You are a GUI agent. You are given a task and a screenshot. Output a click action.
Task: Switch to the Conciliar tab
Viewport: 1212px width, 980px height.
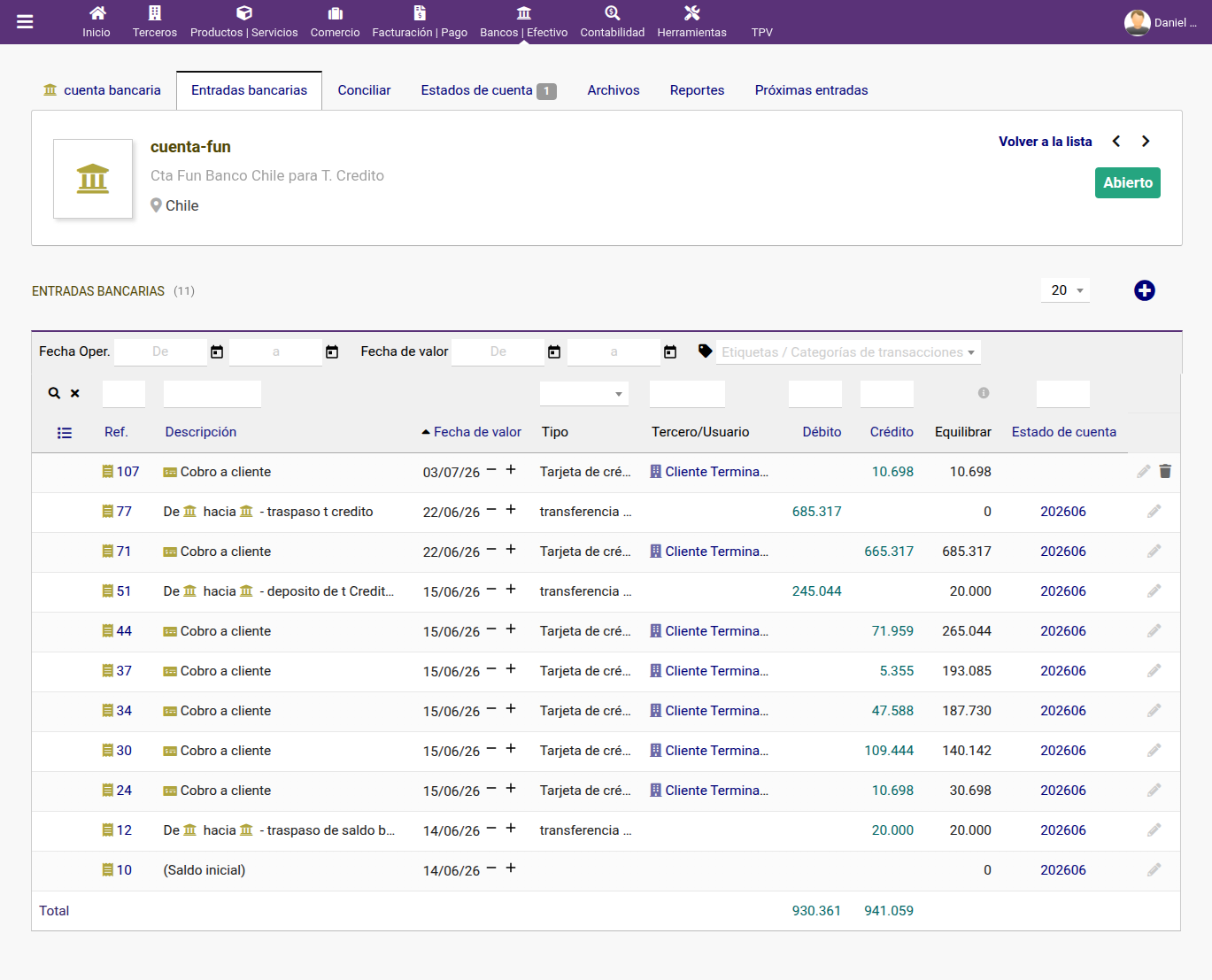click(x=364, y=90)
